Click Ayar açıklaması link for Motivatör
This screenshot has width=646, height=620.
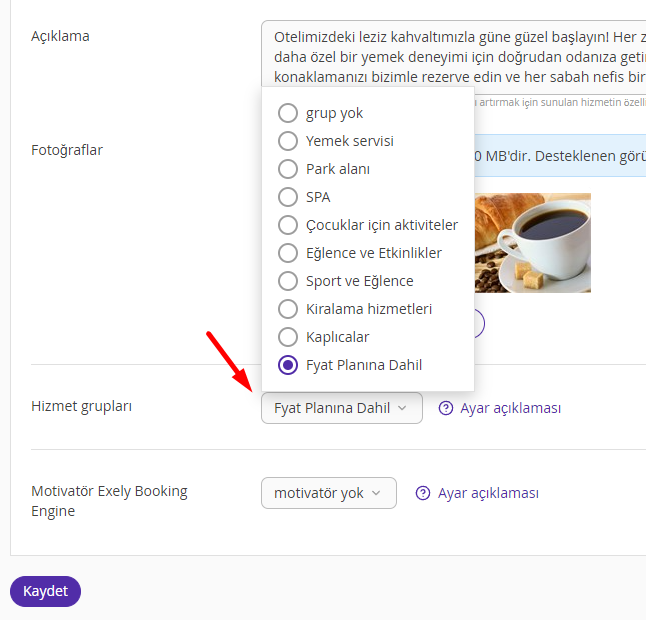488,493
